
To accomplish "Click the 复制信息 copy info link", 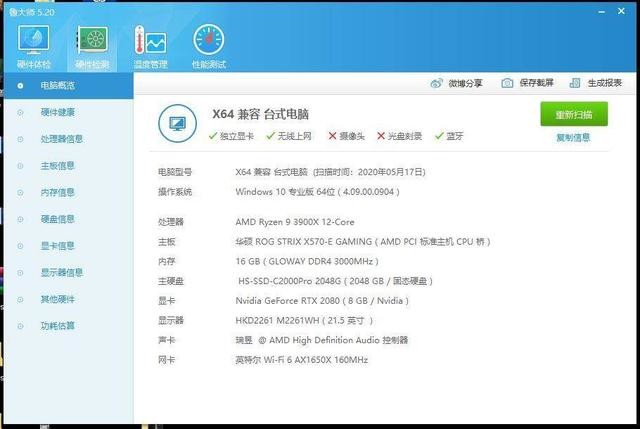I will click(573, 138).
